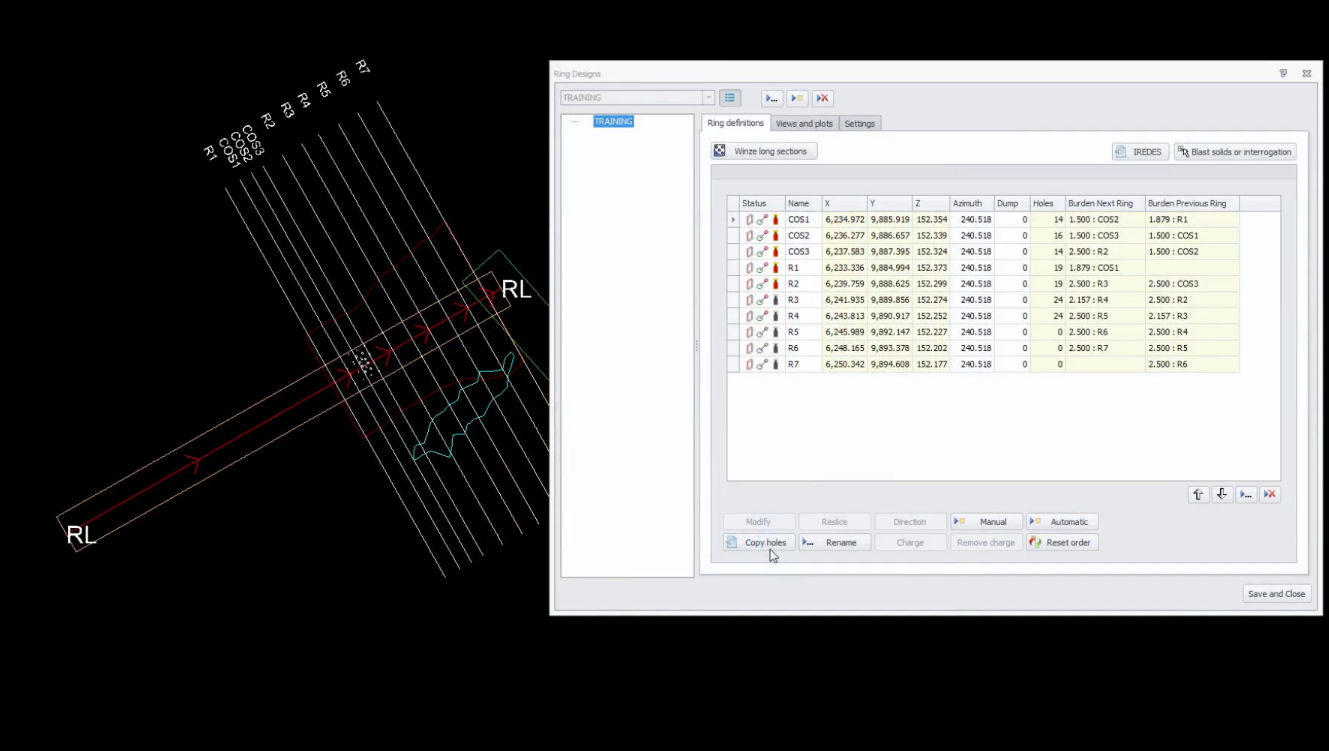Click the charge bottle icon in R3 row

click(x=775, y=300)
